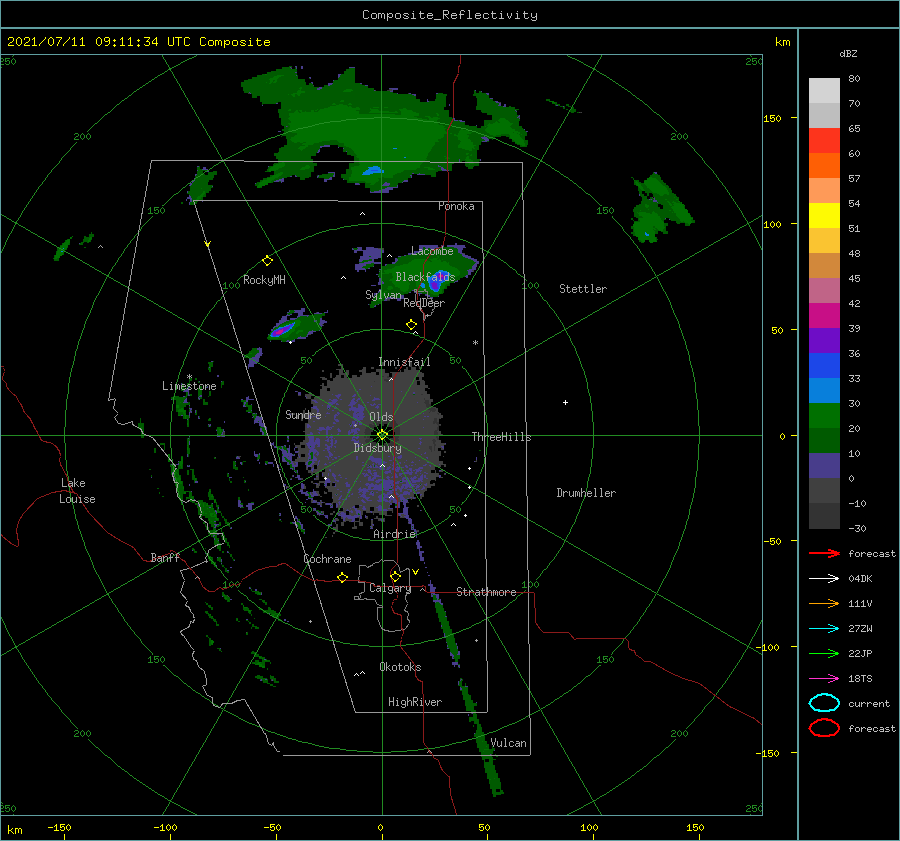
Task: Click the Sundre town label
Action: tap(303, 414)
